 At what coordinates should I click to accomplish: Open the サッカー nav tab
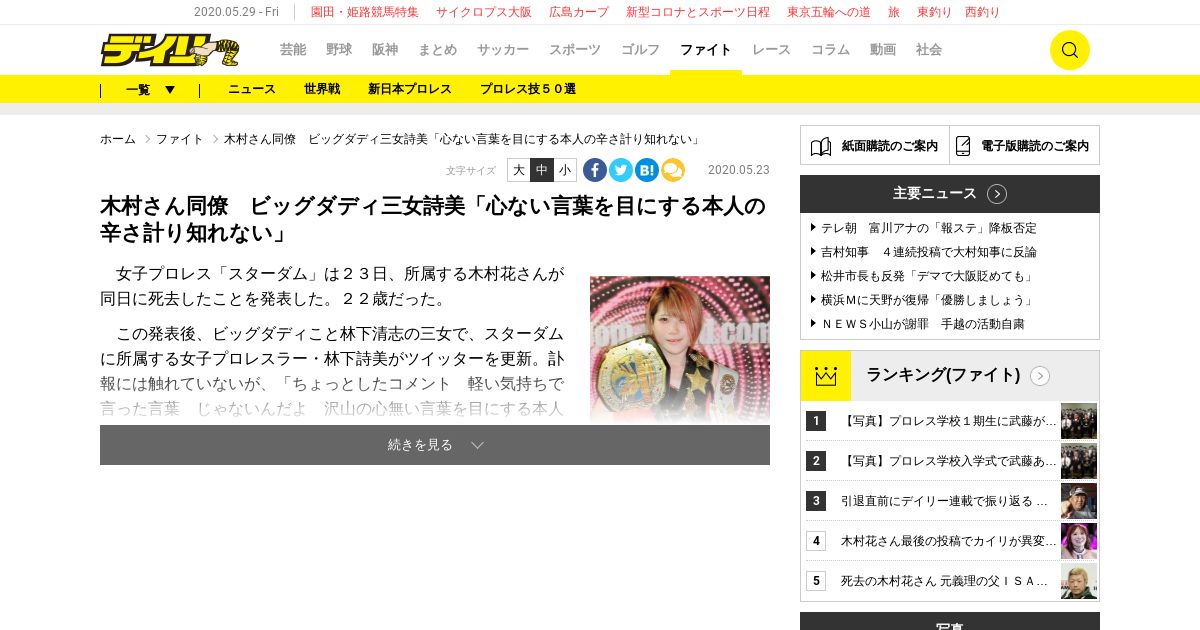point(503,50)
